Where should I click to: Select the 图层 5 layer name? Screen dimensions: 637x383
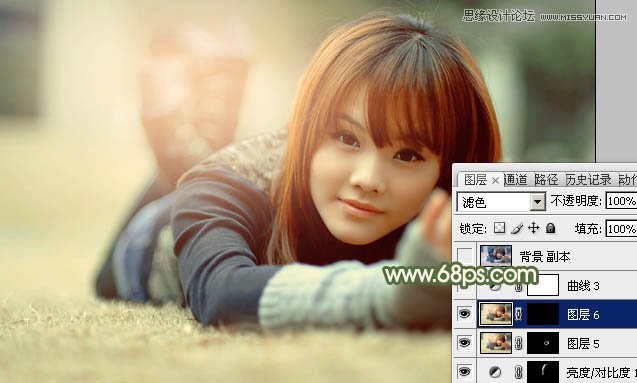[x=583, y=344]
